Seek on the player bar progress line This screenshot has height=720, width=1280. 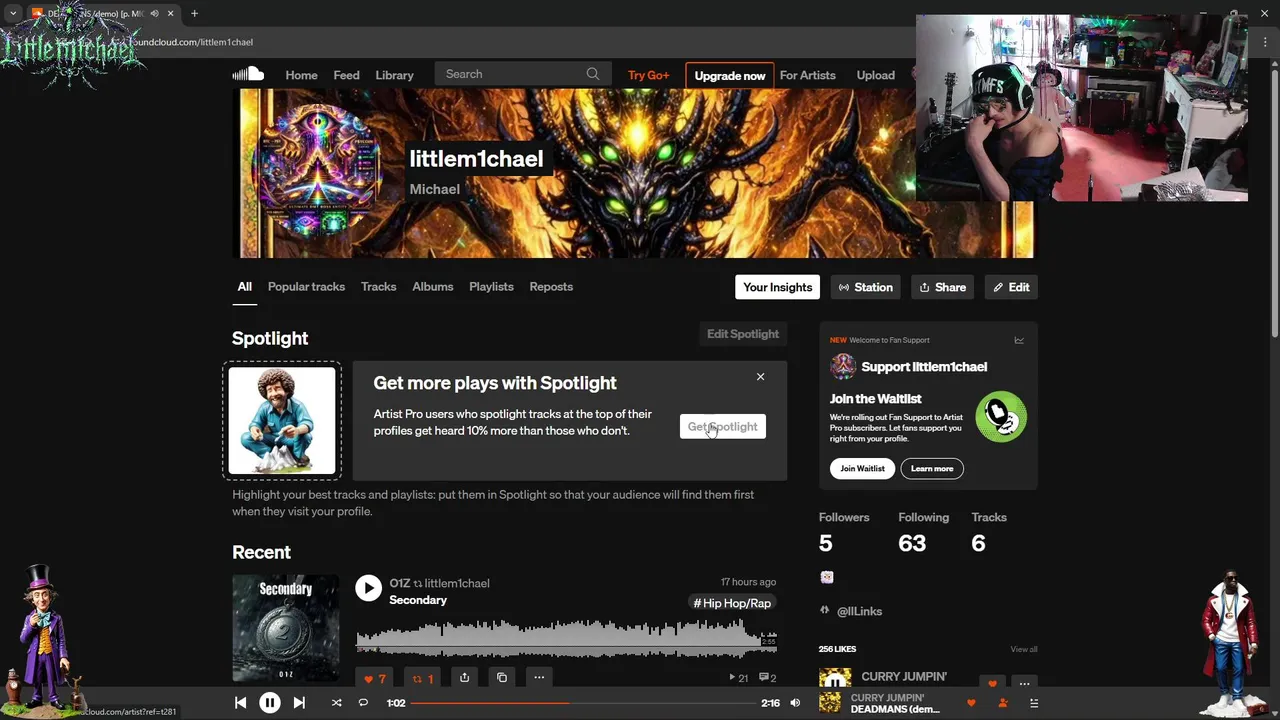pyautogui.click(x=581, y=703)
